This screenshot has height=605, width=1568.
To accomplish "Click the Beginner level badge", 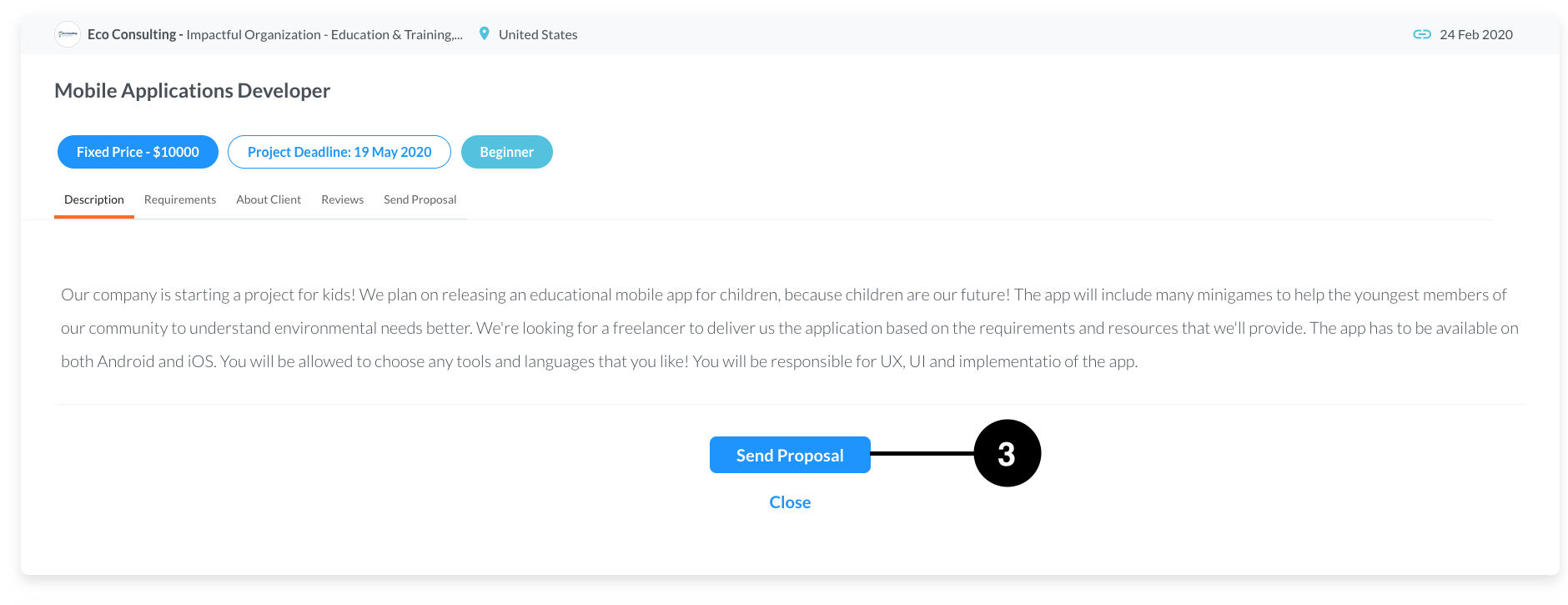I will tap(507, 152).
